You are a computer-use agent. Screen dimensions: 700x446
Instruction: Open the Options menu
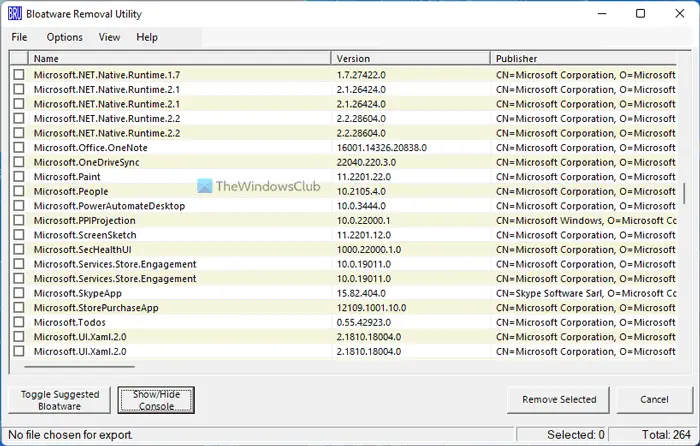(x=65, y=37)
